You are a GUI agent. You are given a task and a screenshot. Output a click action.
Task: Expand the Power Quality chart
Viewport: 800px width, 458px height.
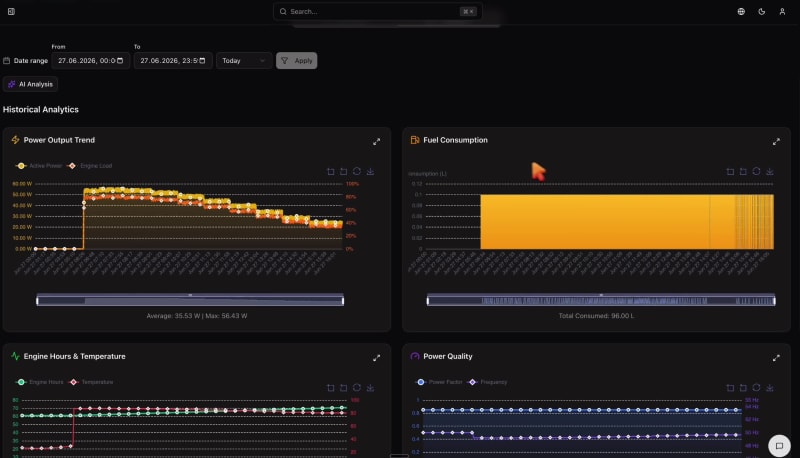click(x=776, y=358)
